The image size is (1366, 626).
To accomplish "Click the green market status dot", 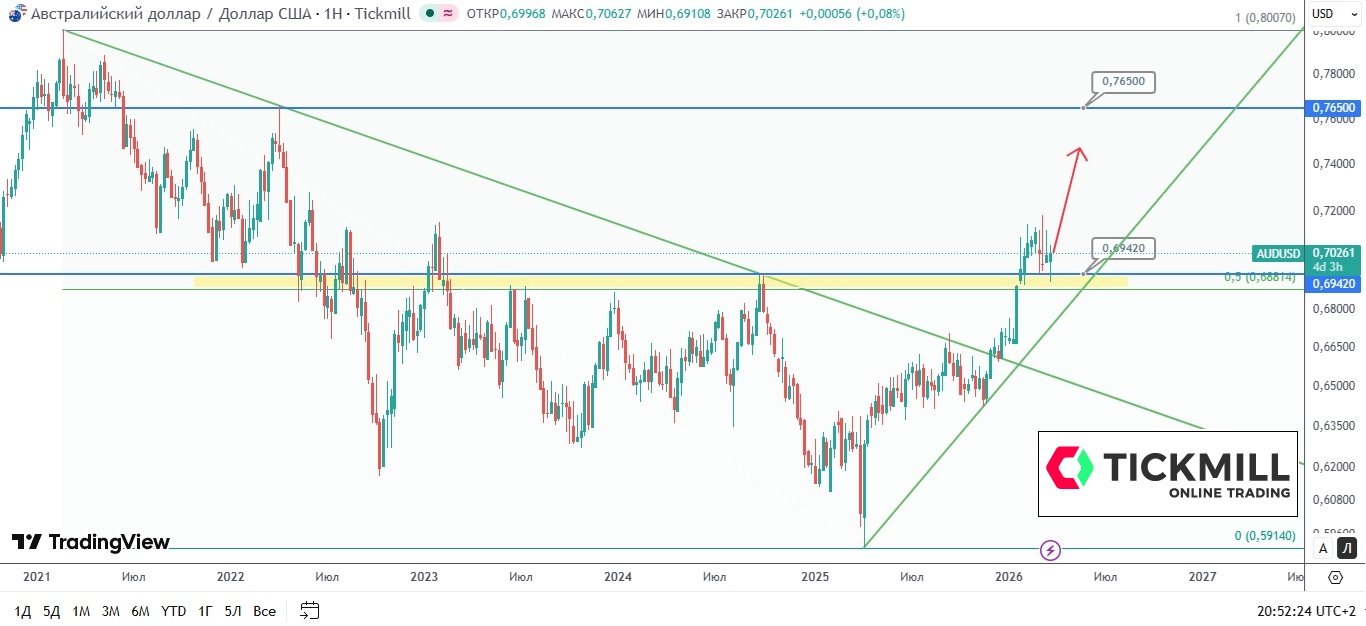I will [x=428, y=14].
